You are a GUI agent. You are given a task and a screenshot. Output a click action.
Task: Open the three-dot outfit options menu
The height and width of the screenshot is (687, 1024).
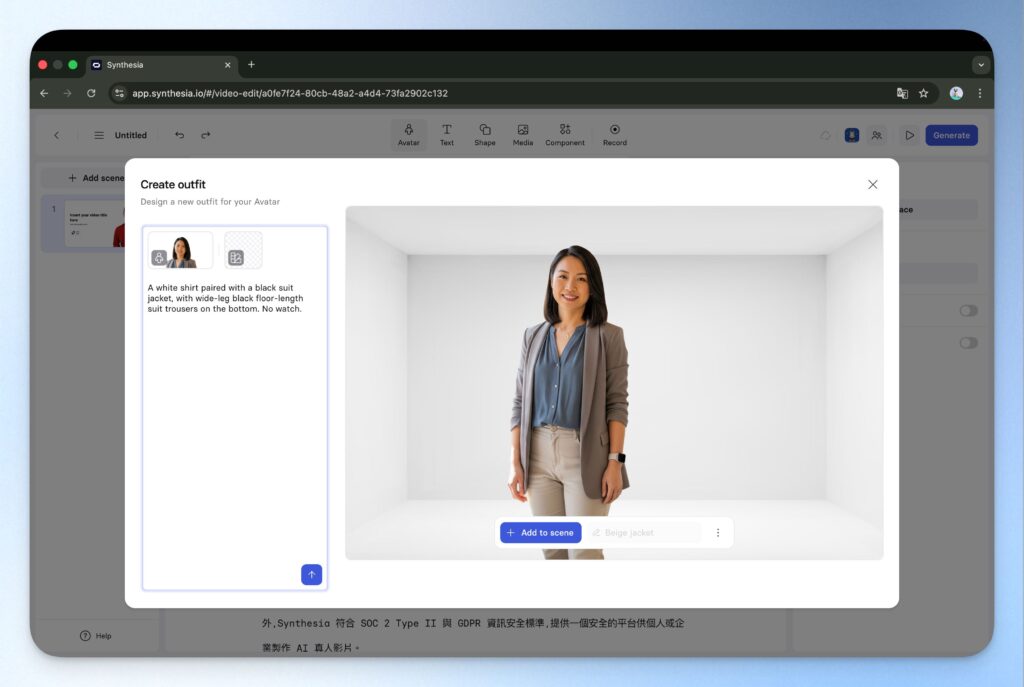(717, 533)
